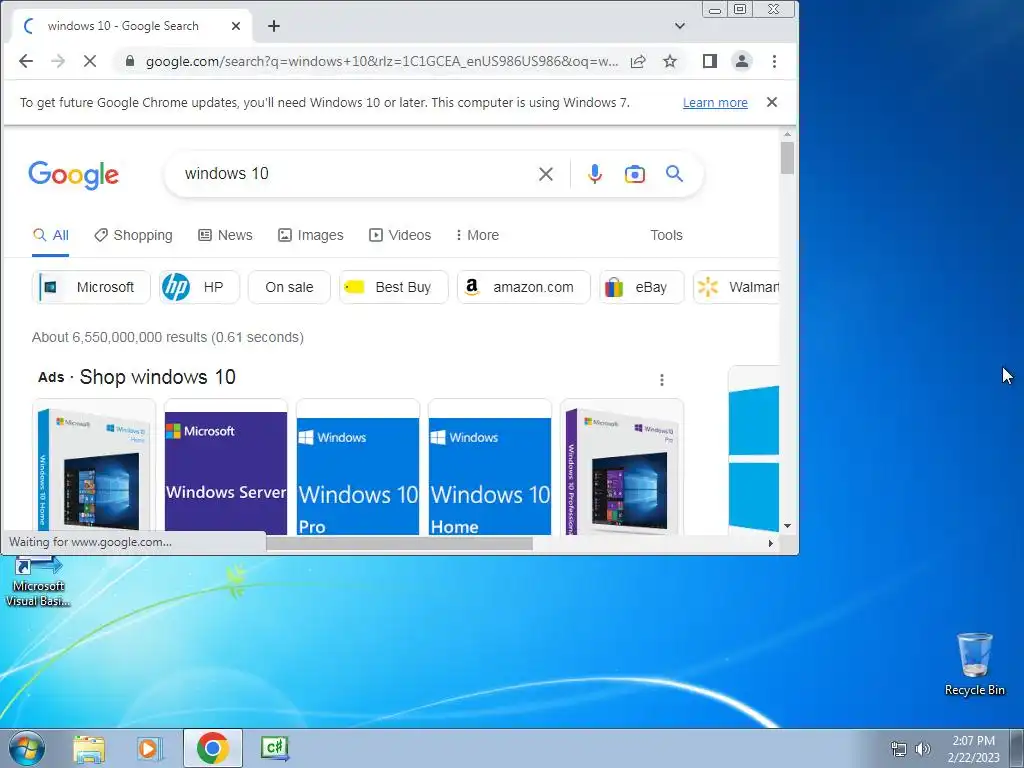Open the Windows 10 Home blue product ad

pos(490,467)
